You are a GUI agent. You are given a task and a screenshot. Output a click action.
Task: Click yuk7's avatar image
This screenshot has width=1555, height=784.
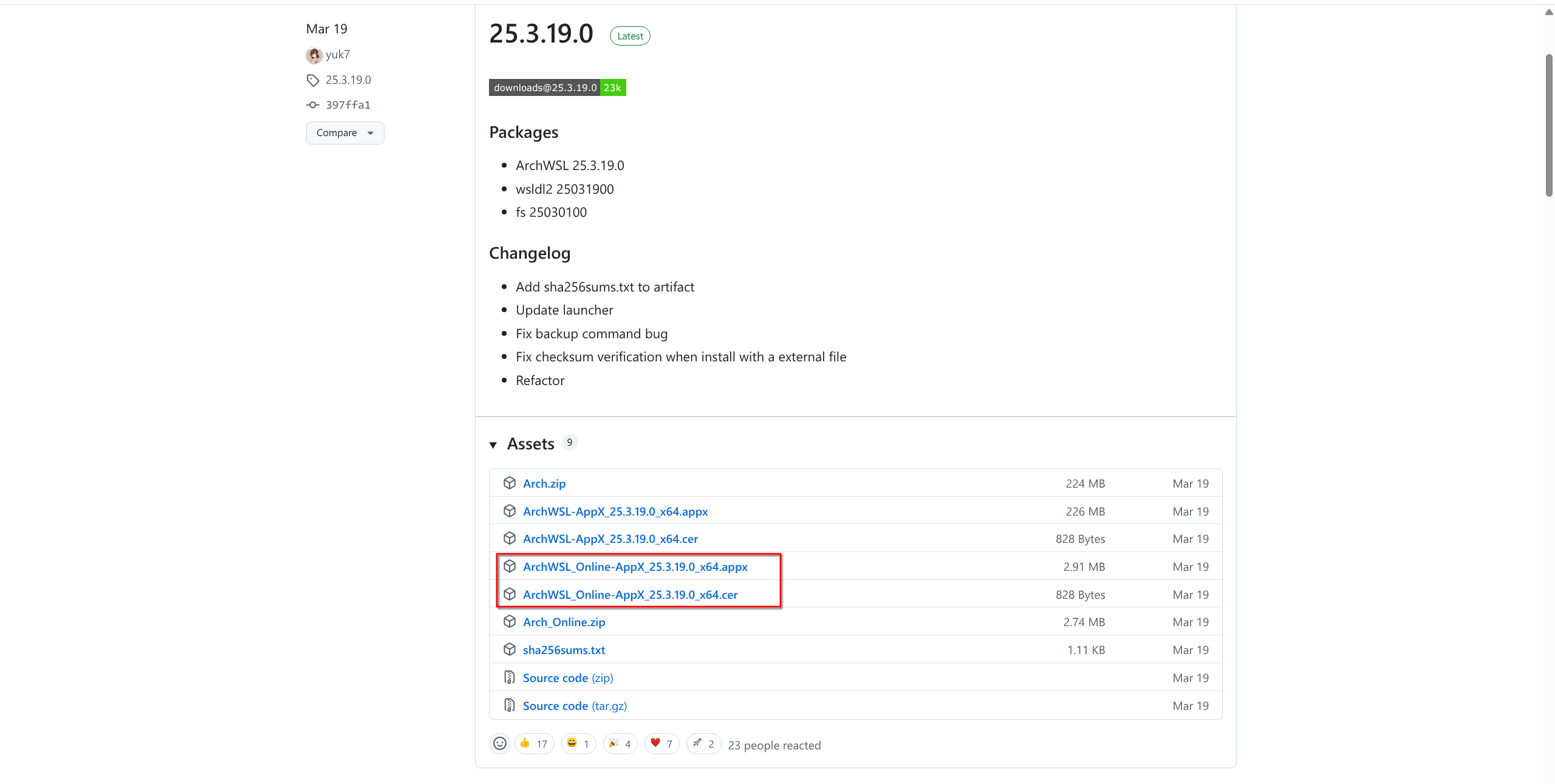[313, 55]
